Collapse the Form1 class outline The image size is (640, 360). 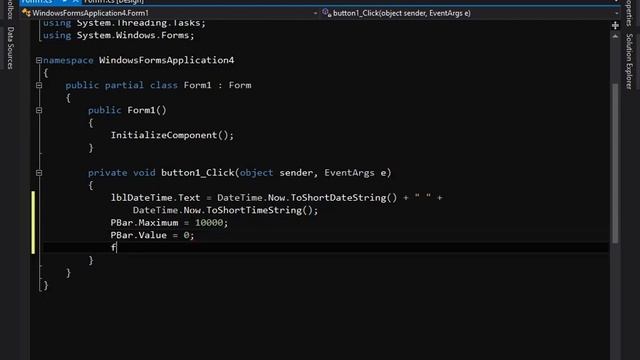pos(39,85)
